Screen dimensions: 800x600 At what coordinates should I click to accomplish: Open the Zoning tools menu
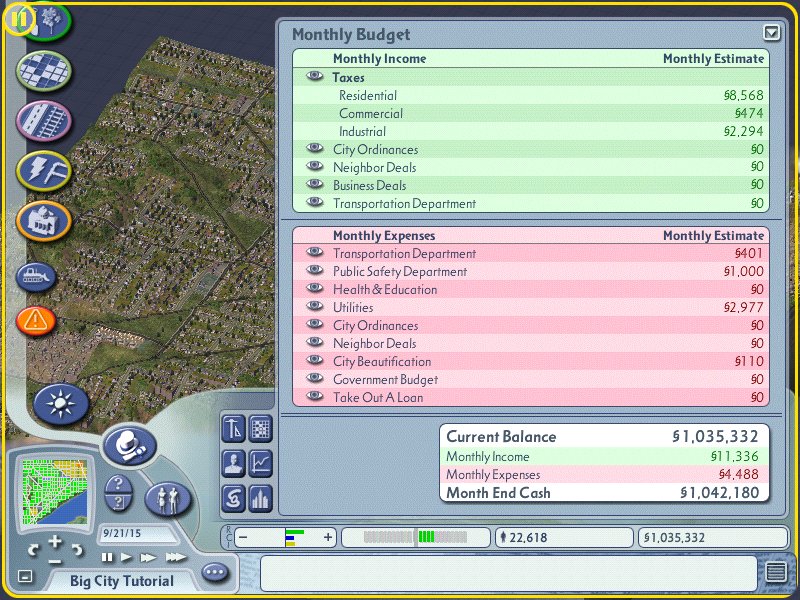(44, 69)
